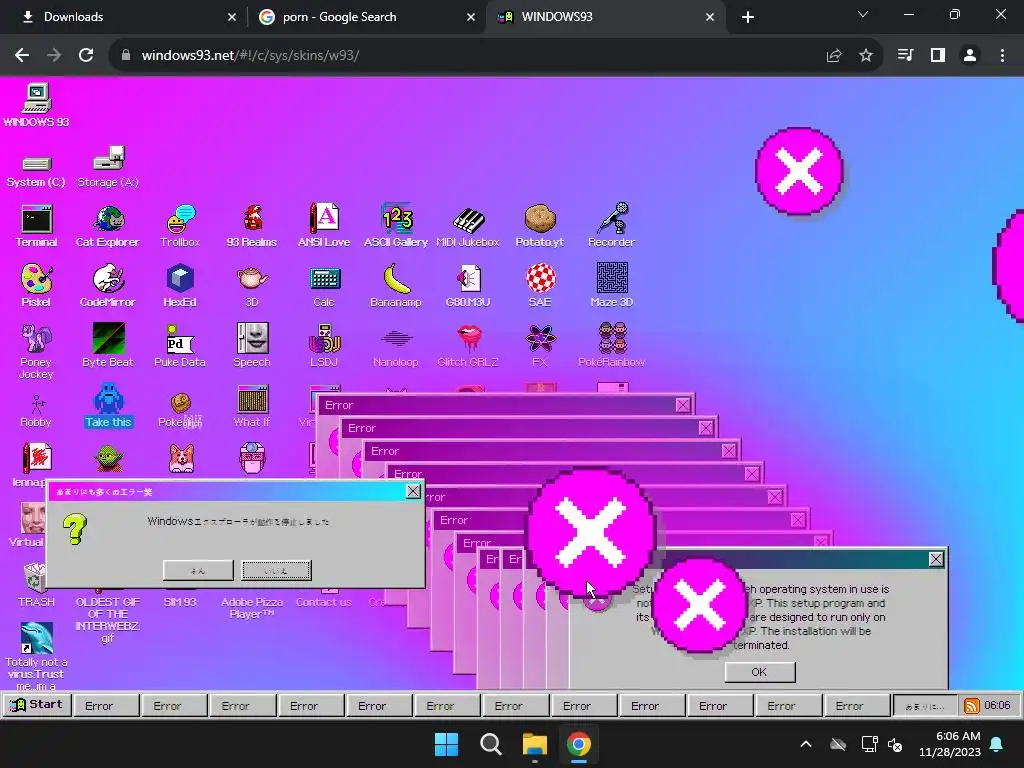Viewport: 1024px width, 768px height.
Task: Launch Cat Explorer from the desktop
Action: (108, 226)
